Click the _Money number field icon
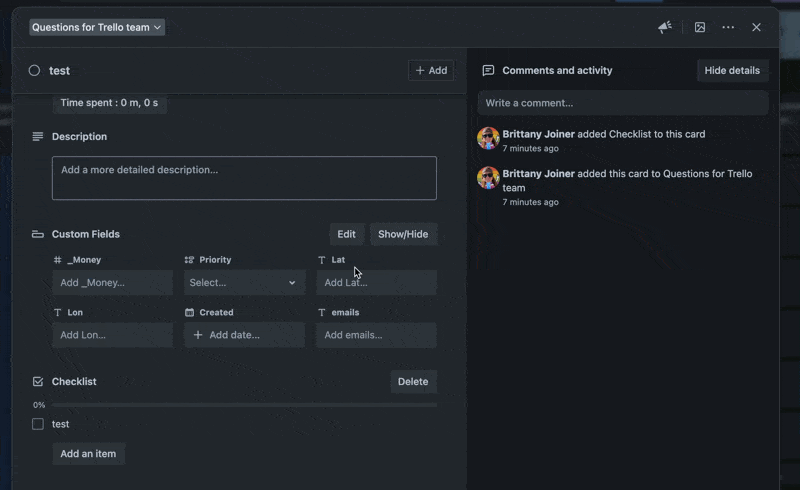 58,260
